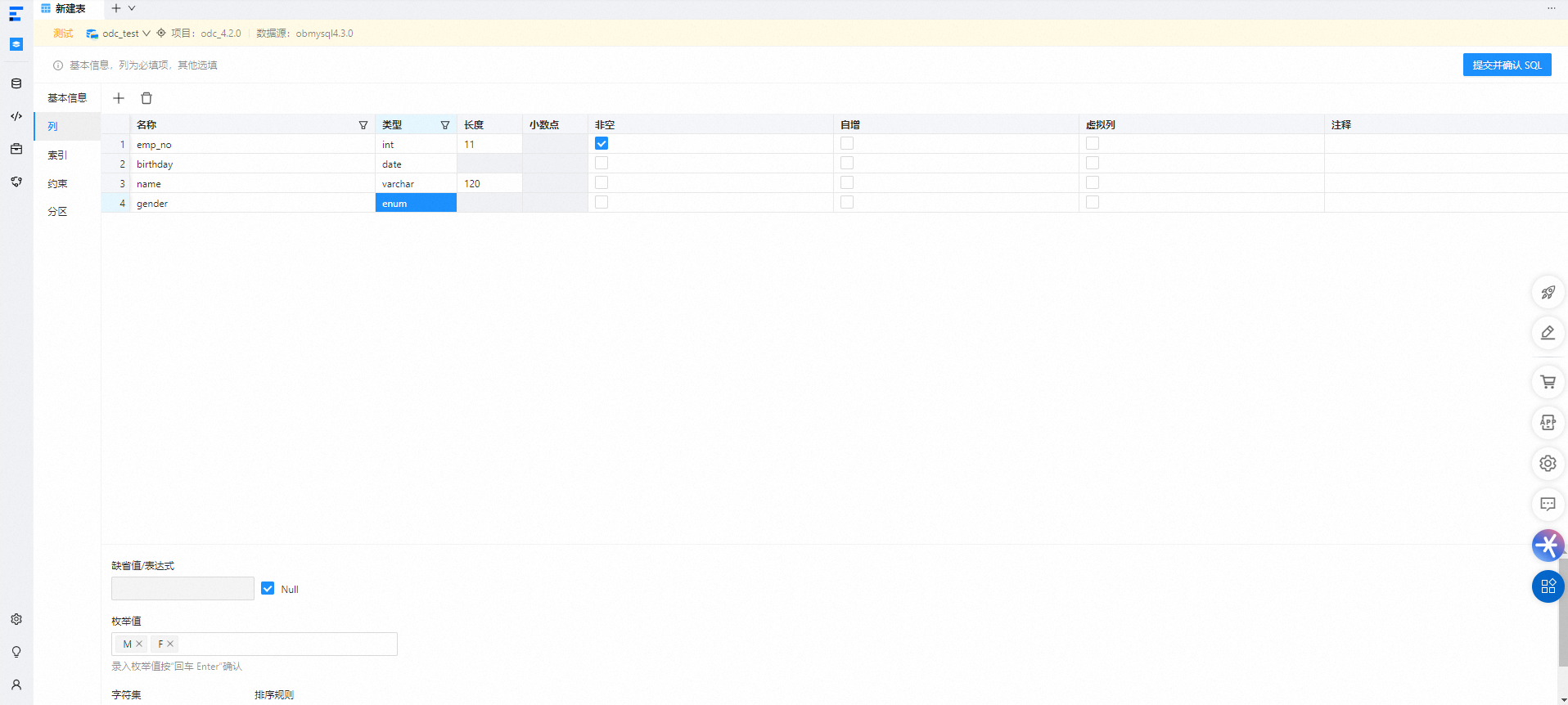Toggle the Null default checkbox

point(268,588)
